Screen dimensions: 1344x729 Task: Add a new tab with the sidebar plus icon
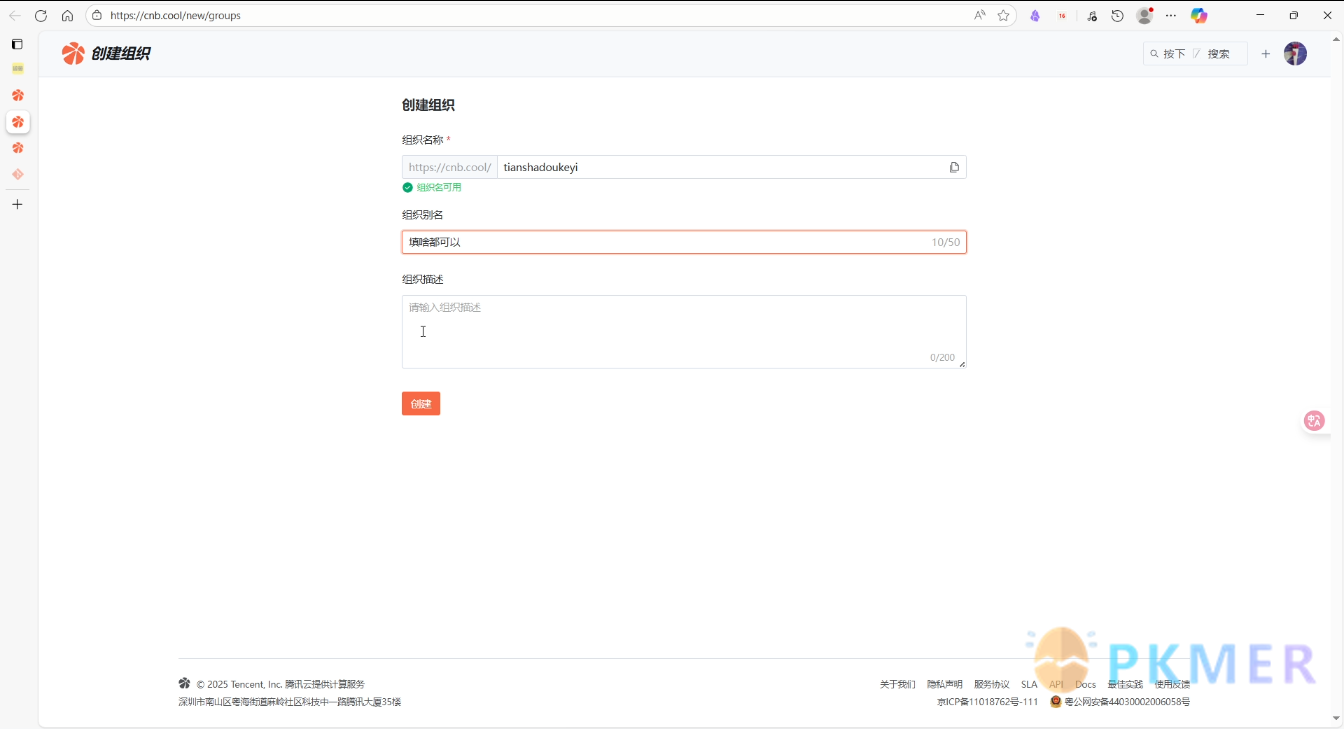[x=17, y=204]
